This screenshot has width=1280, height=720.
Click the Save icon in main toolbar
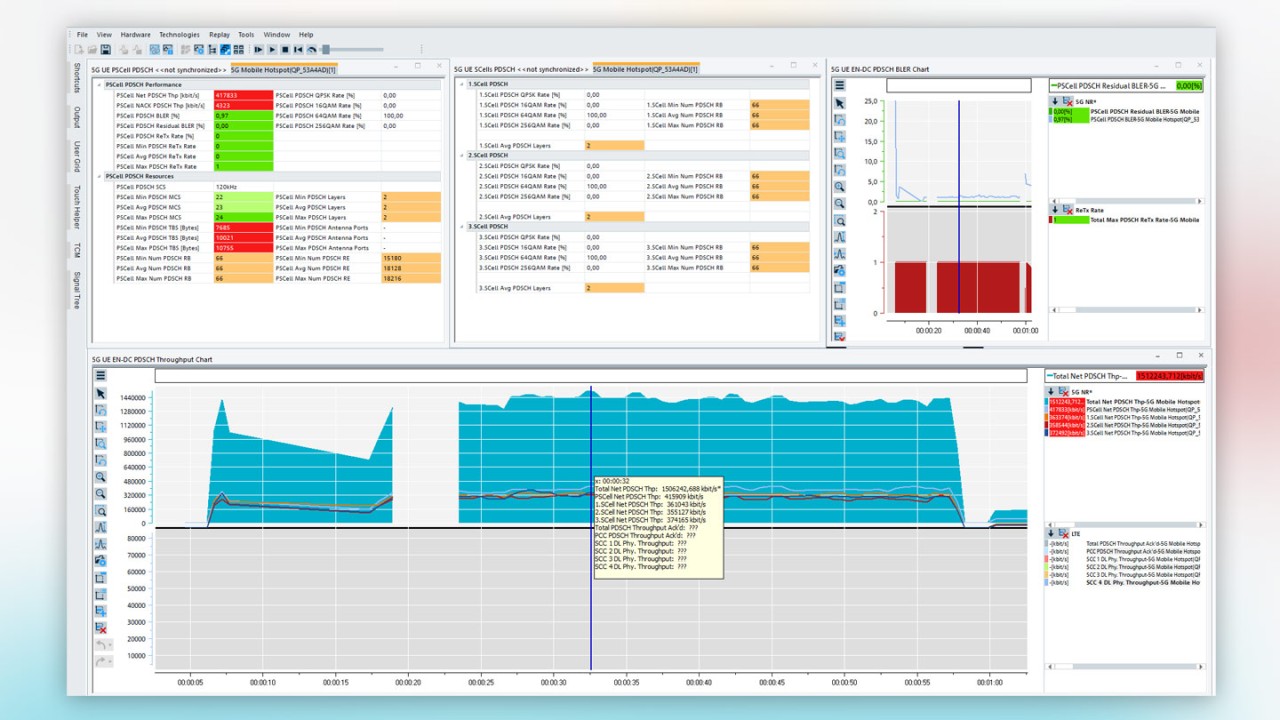(105, 49)
